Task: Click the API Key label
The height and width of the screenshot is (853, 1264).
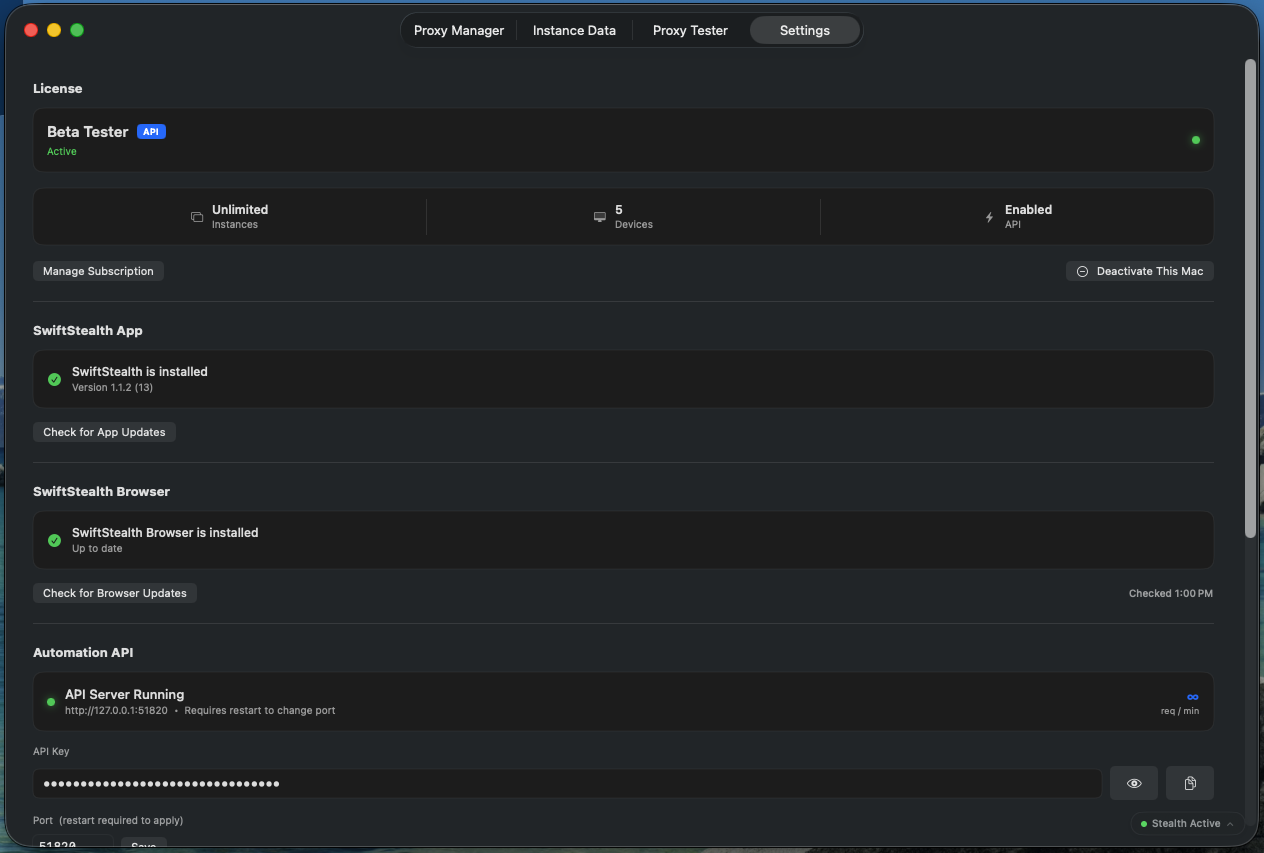Action: (51, 751)
